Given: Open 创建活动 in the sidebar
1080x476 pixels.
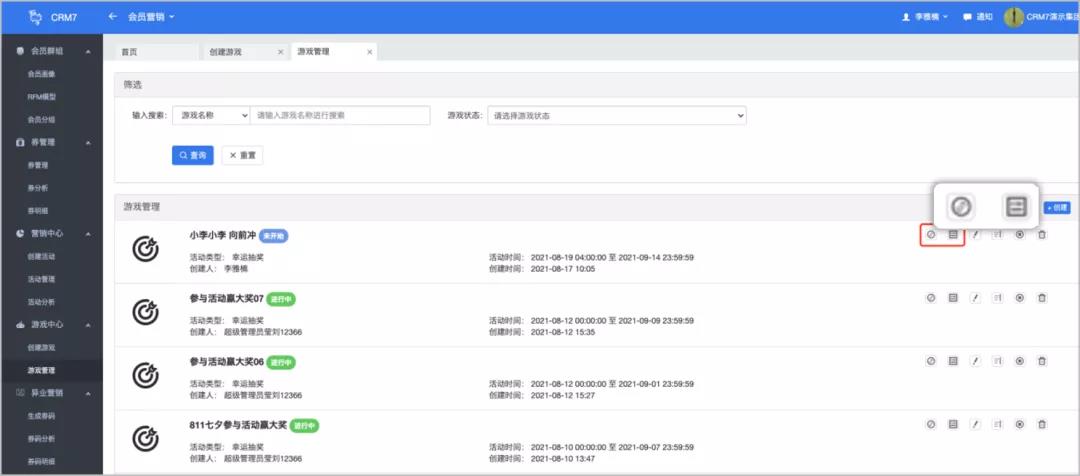Looking at the screenshot, I should (41, 256).
